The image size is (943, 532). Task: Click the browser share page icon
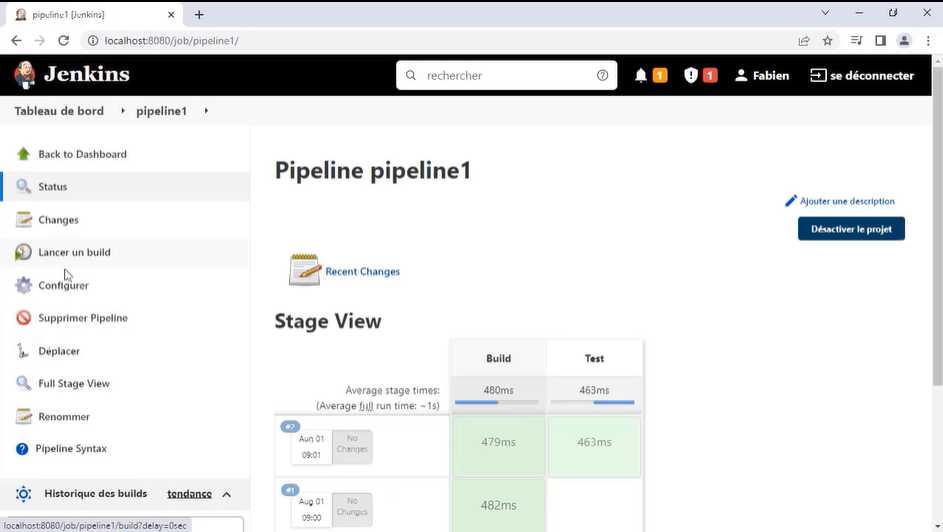(803, 40)
